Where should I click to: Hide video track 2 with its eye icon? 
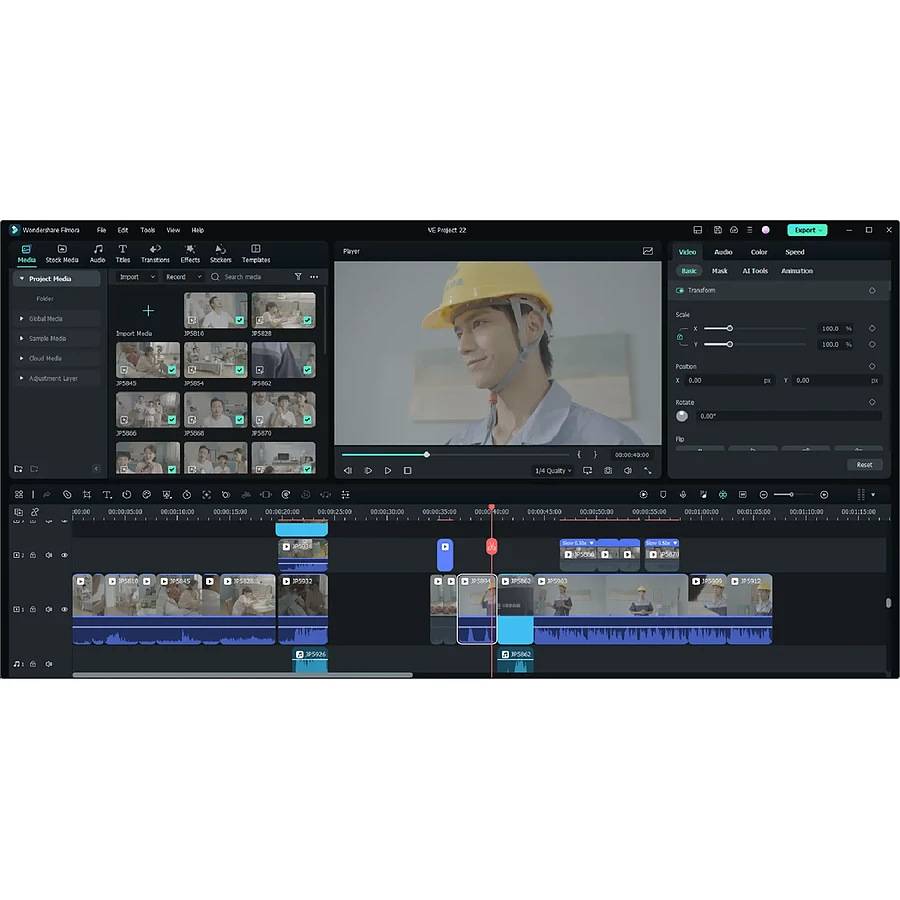pyautogui.click(x=64, y=555)
